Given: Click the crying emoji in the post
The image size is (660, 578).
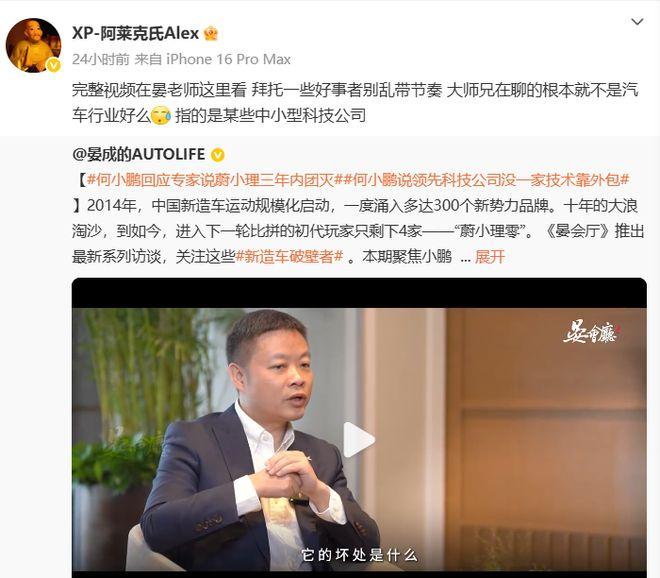Looking at the screenshot, I should coord(160,115).
